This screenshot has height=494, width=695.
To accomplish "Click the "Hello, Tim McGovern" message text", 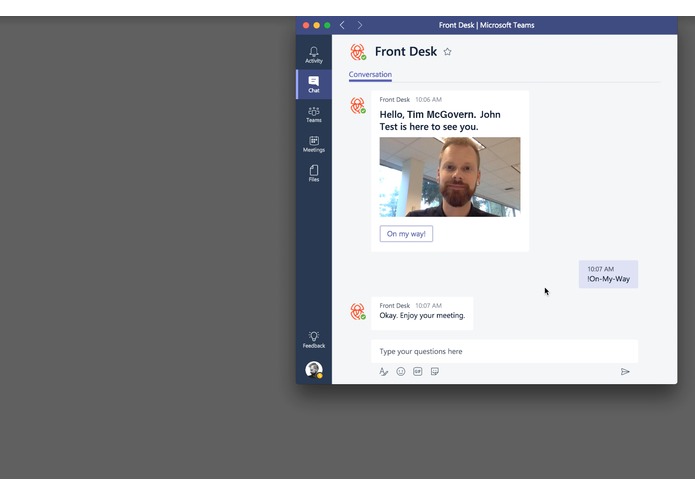I will pos(440,121).
